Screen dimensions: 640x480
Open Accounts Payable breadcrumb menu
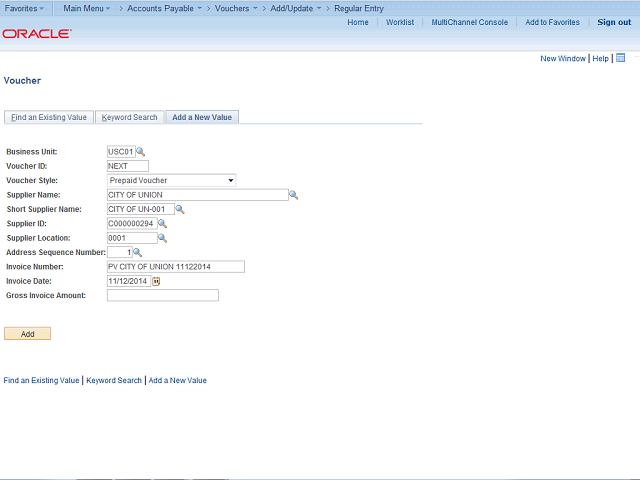click(x=164, y=8)
